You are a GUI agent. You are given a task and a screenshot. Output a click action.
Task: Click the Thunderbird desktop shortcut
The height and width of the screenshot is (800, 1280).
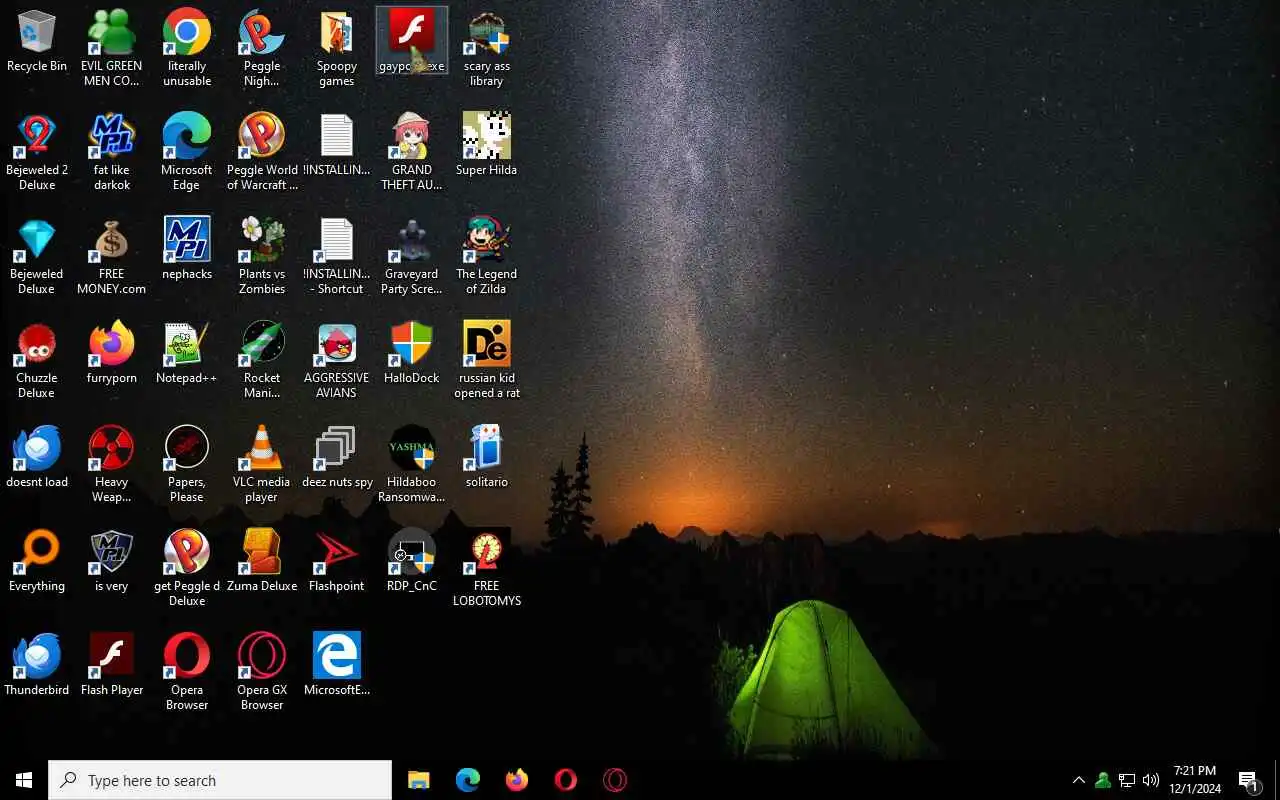pyautogui.click(x=37, y=665)
